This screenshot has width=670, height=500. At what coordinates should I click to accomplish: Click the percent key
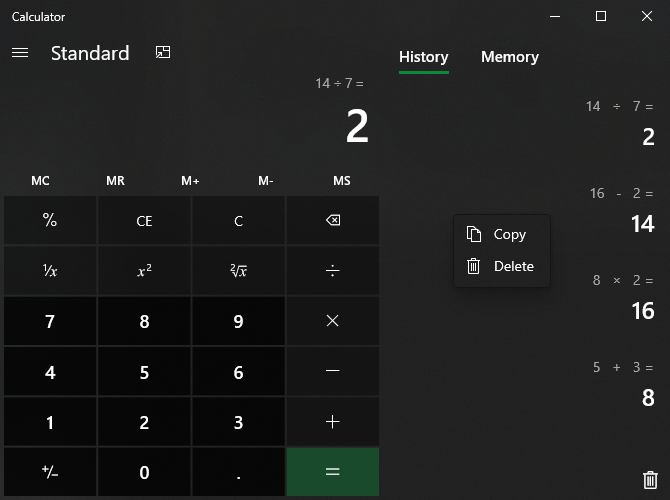[x=50, y=221]
